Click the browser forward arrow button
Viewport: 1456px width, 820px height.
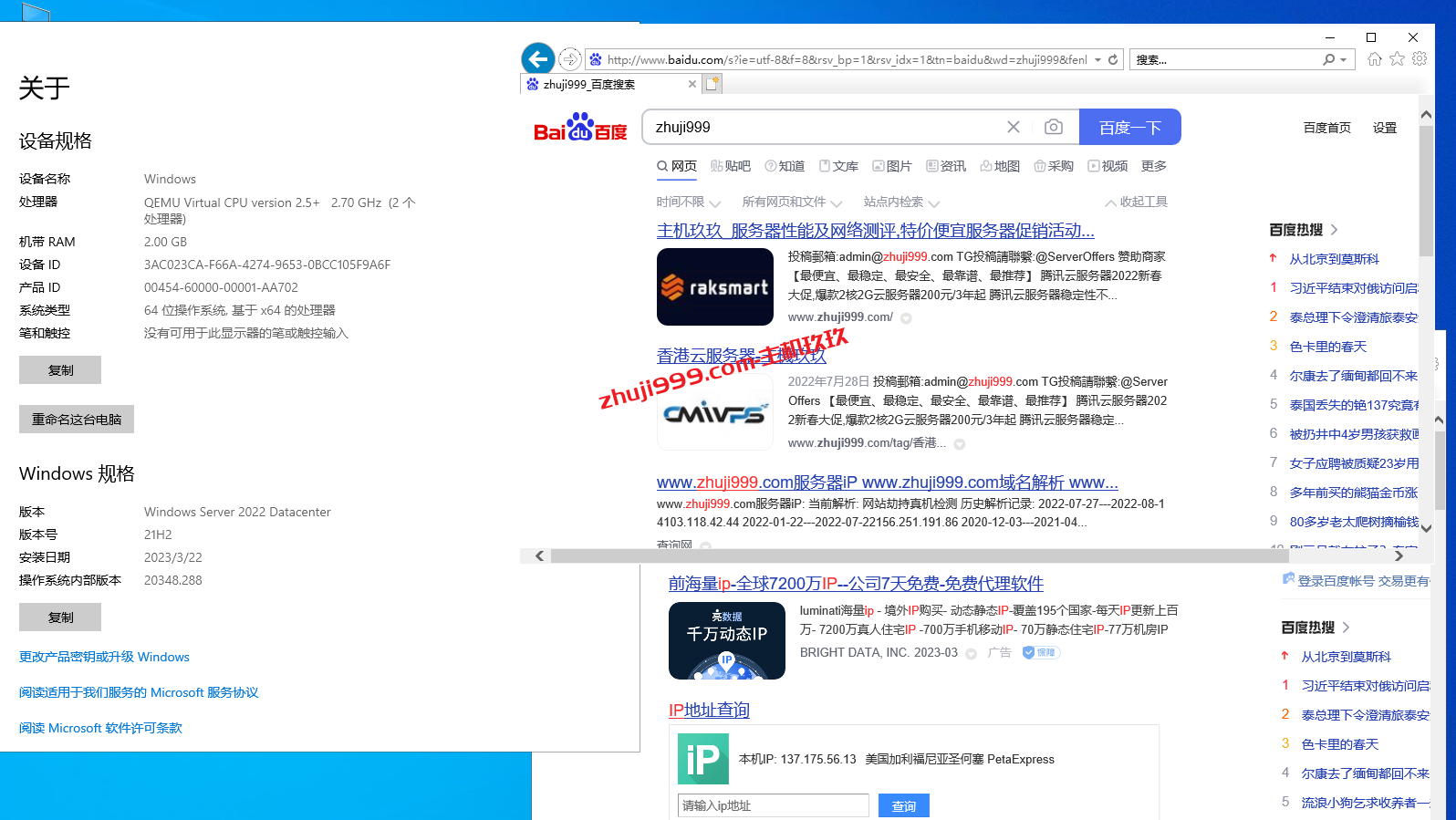coord(569,59)
